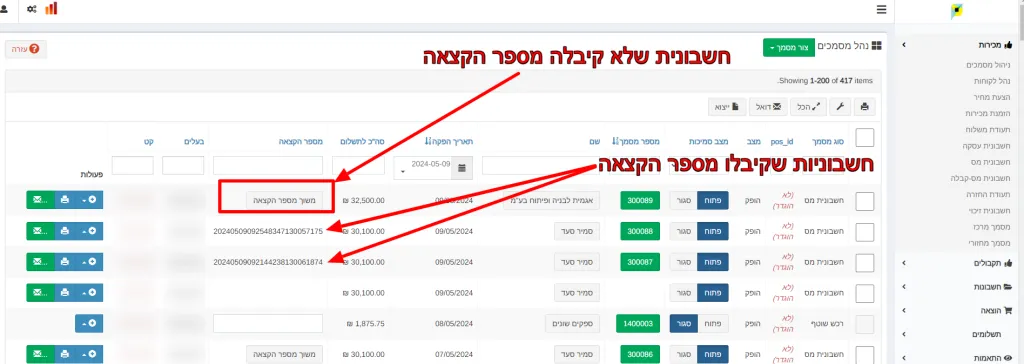Check the row of document 300086
Image resolution: width=1024 pixels, height=364 pixels.
coord(865,355)
